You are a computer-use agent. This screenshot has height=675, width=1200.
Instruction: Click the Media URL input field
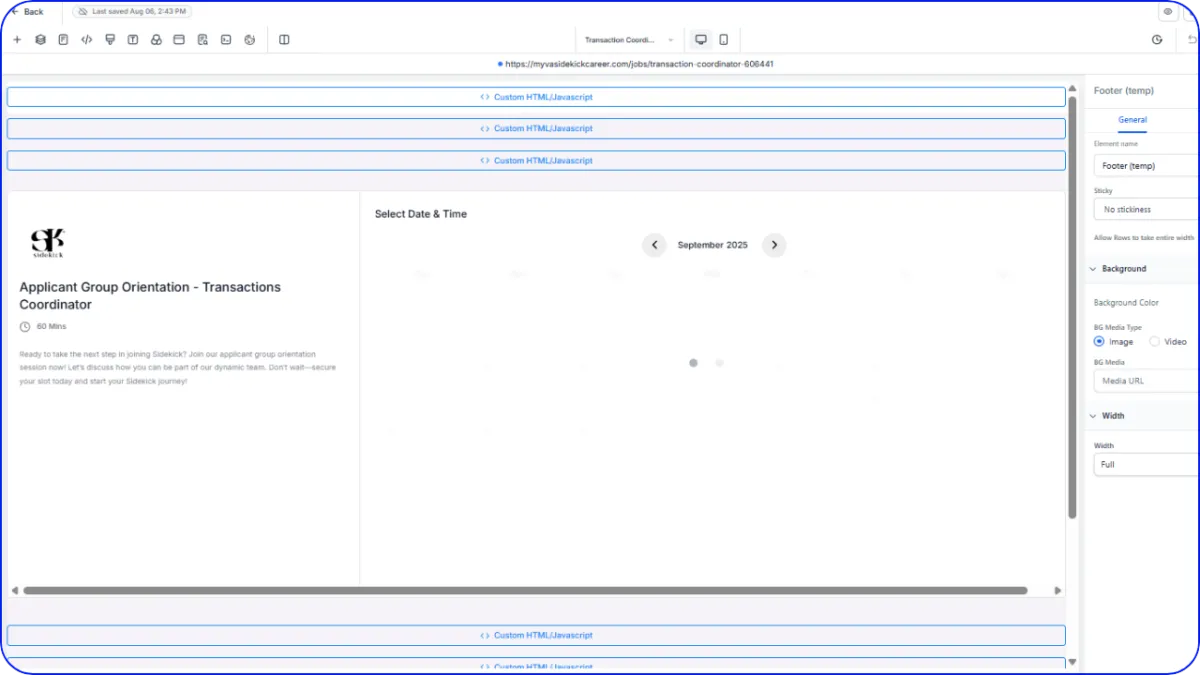[x=1147, y=381]
